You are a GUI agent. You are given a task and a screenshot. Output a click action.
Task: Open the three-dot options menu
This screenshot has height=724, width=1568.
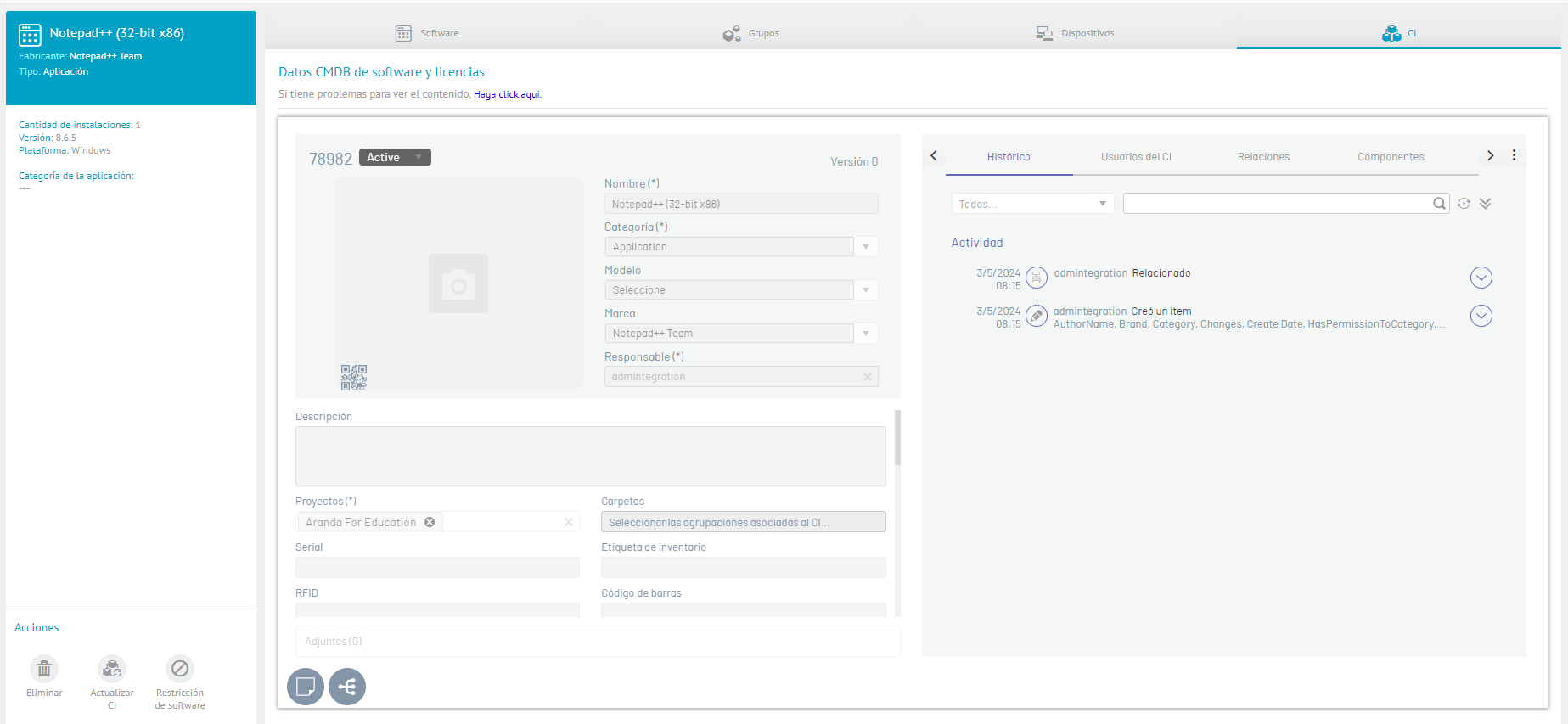coord(1514,155)
